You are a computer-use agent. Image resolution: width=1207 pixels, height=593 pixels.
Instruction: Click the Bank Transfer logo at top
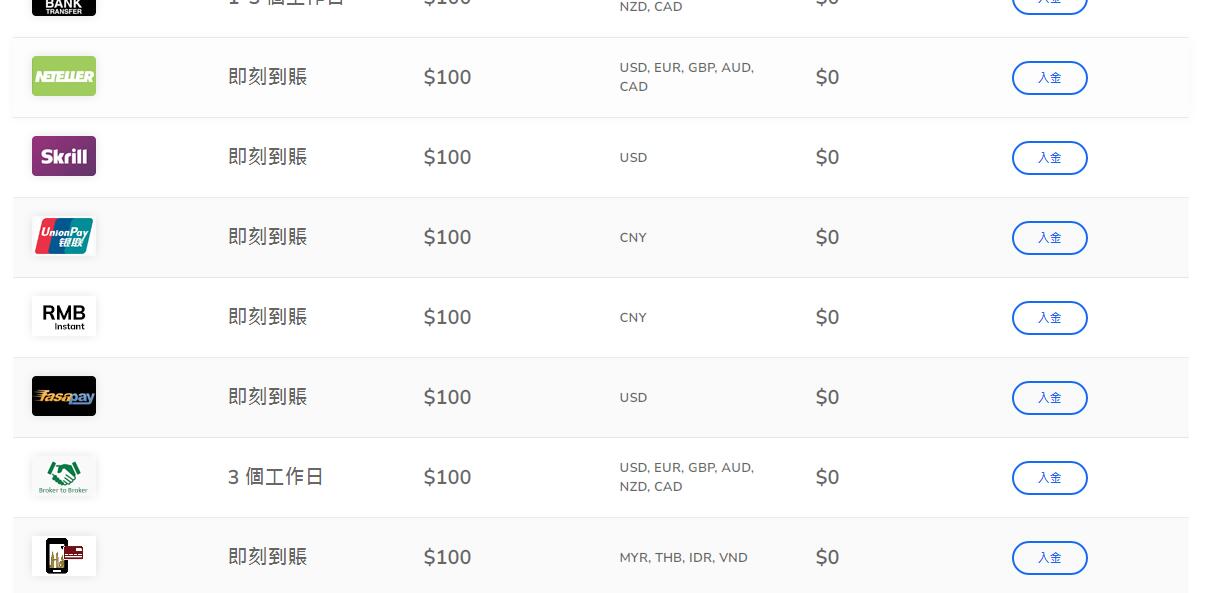(x=64, y=7)
